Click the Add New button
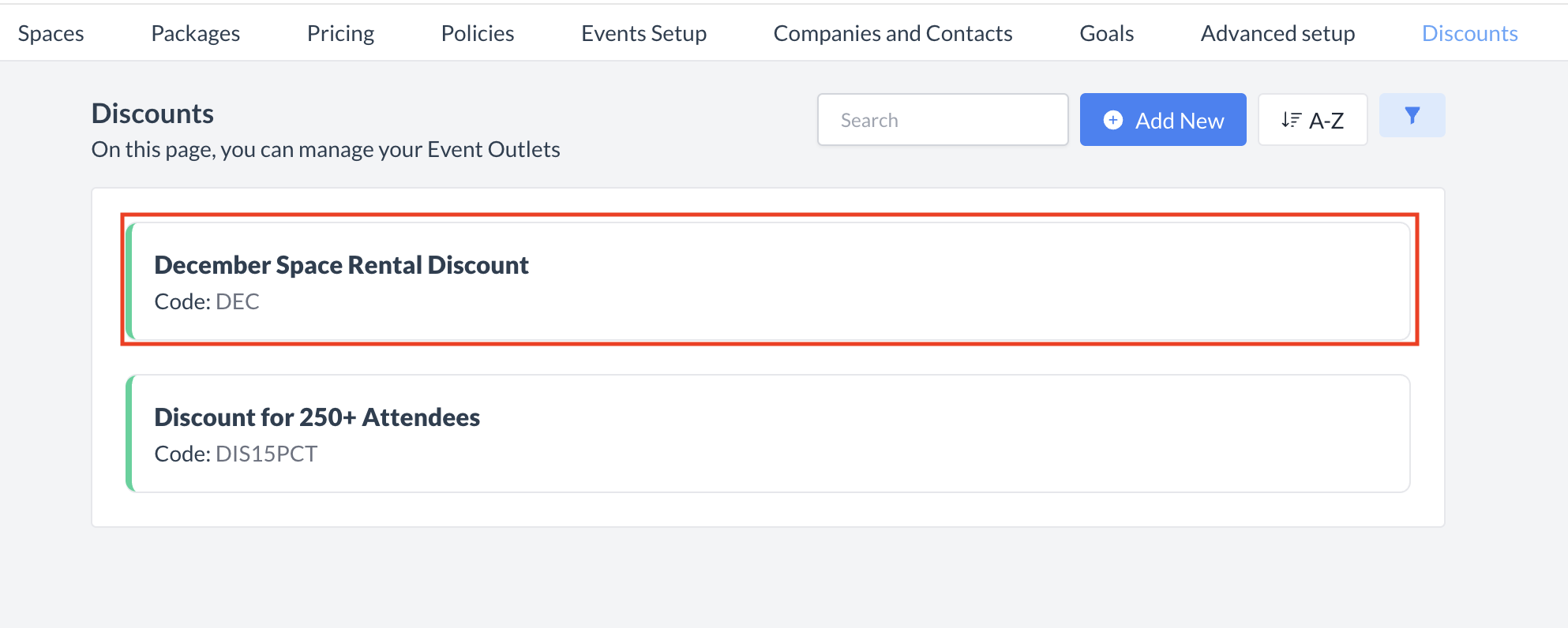This screenshot has height=628, width=1568. click(x=1162, y=120)
